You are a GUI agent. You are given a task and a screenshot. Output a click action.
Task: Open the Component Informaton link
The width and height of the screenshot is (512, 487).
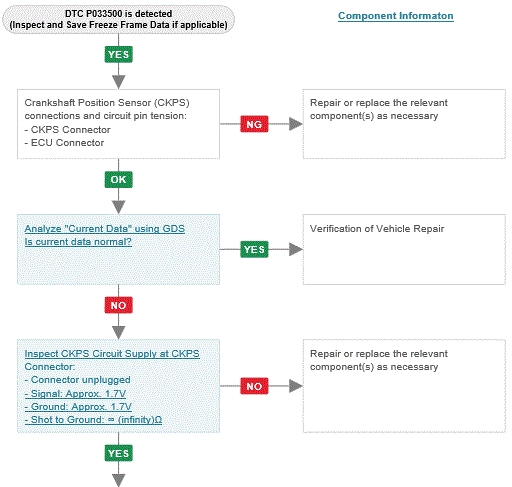[396, 16]
